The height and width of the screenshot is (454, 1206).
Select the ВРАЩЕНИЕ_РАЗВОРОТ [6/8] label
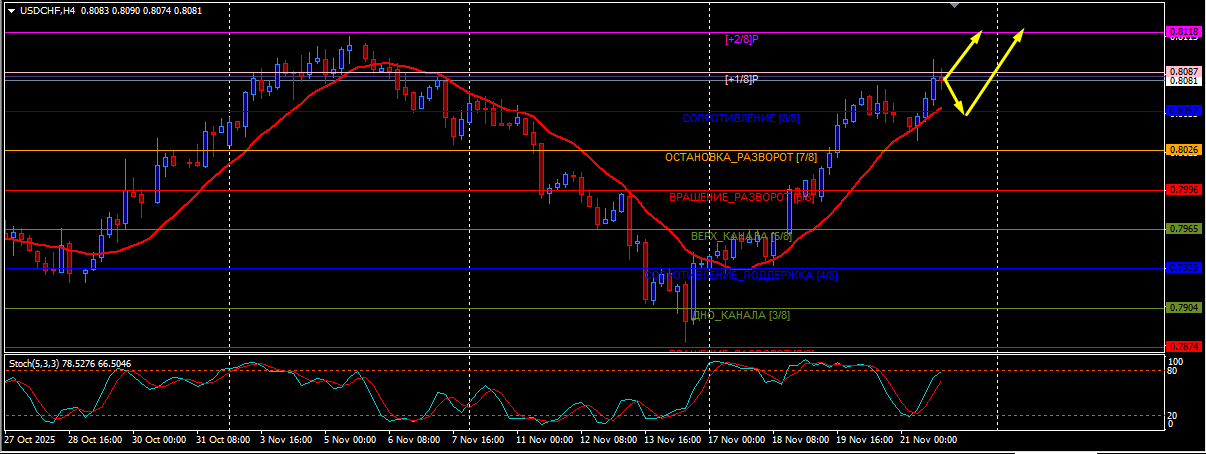(741, 197)
